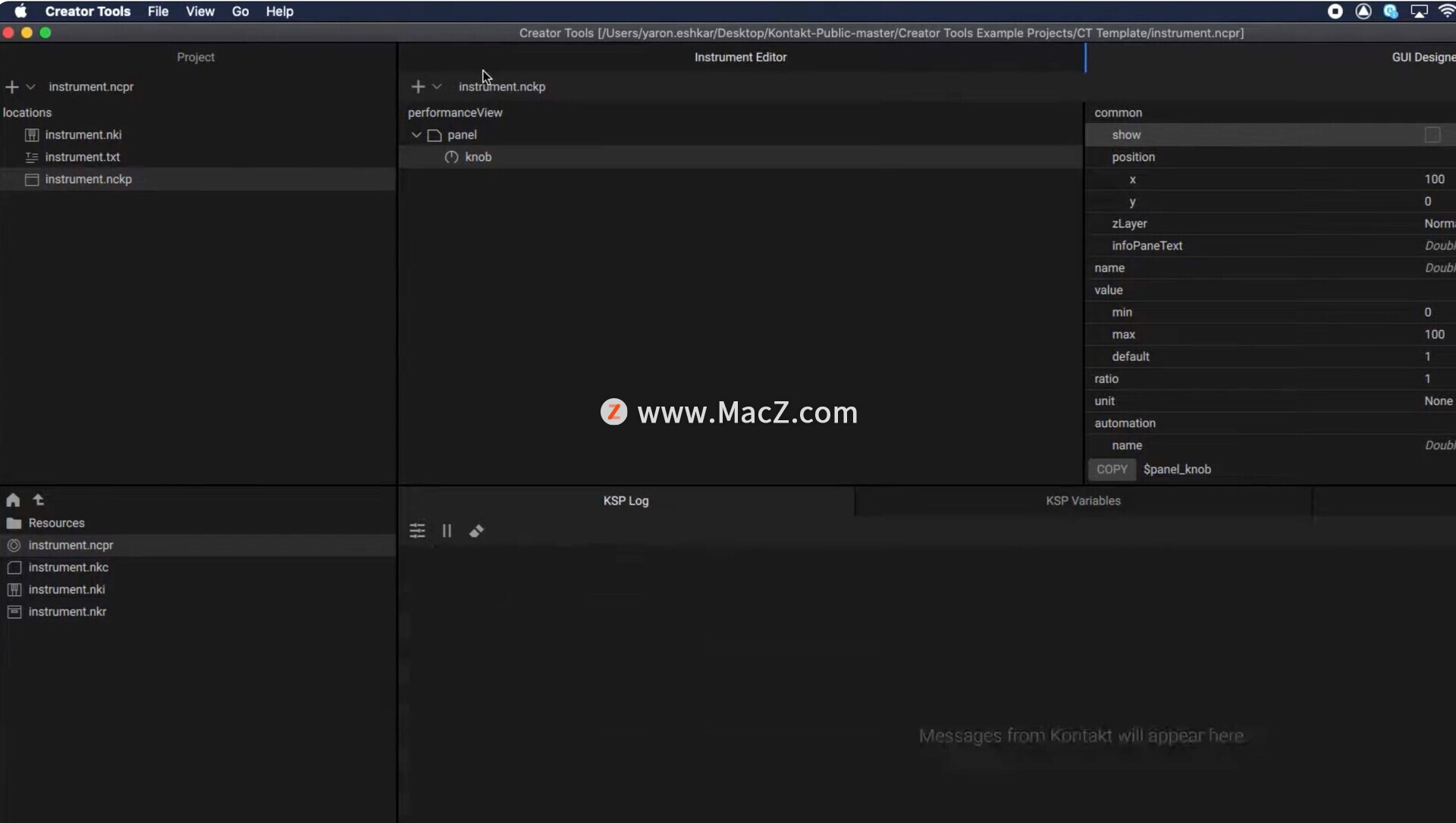
Task: Click the plus icon in Instrument Editor
Action: tap(418, 87)
